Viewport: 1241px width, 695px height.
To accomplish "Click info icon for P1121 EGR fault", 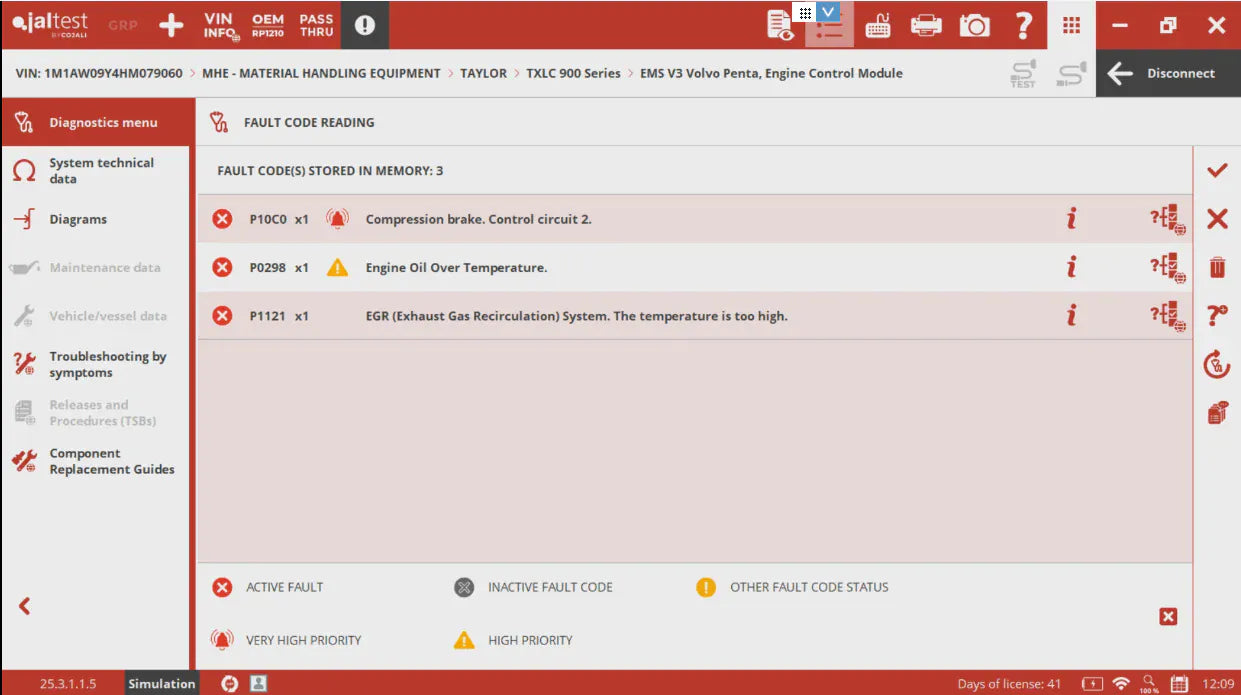I will (x=1071, y=316).
